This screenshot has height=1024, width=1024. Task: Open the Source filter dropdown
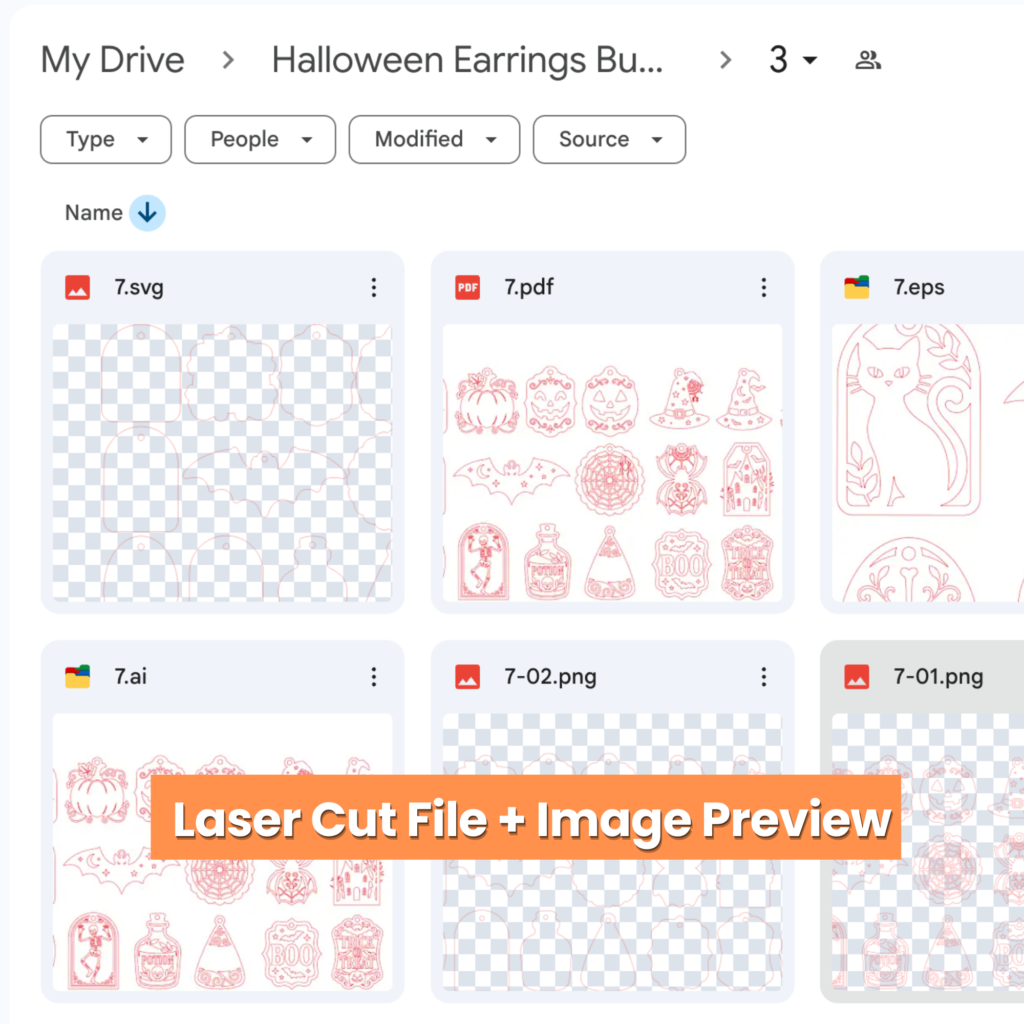[x=609, y=140]
